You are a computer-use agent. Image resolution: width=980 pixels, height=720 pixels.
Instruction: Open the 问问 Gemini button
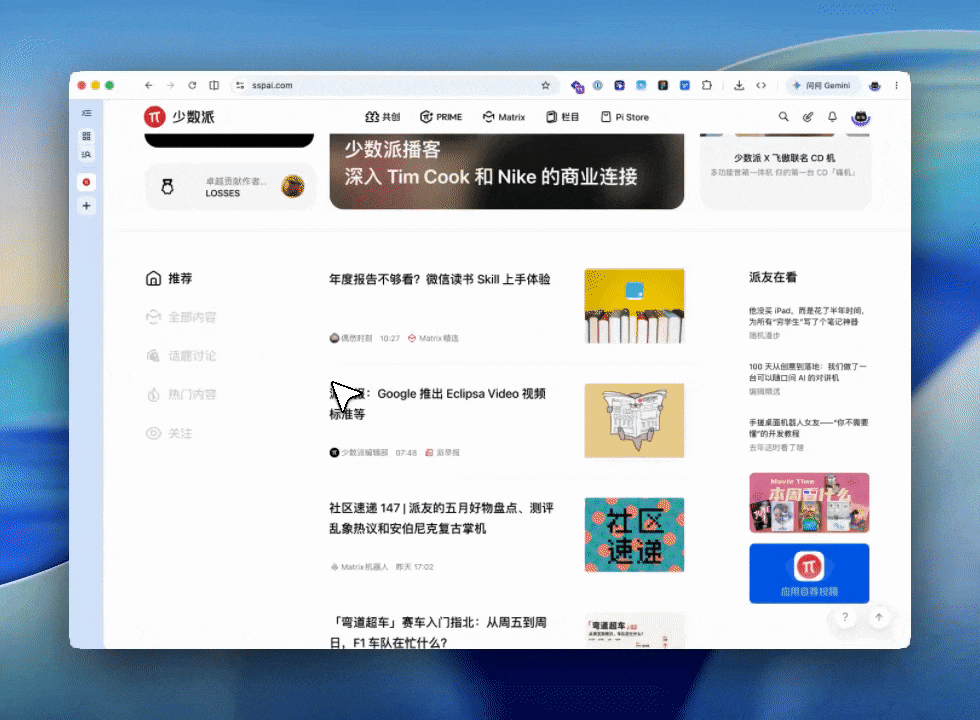tap(822, 86)
